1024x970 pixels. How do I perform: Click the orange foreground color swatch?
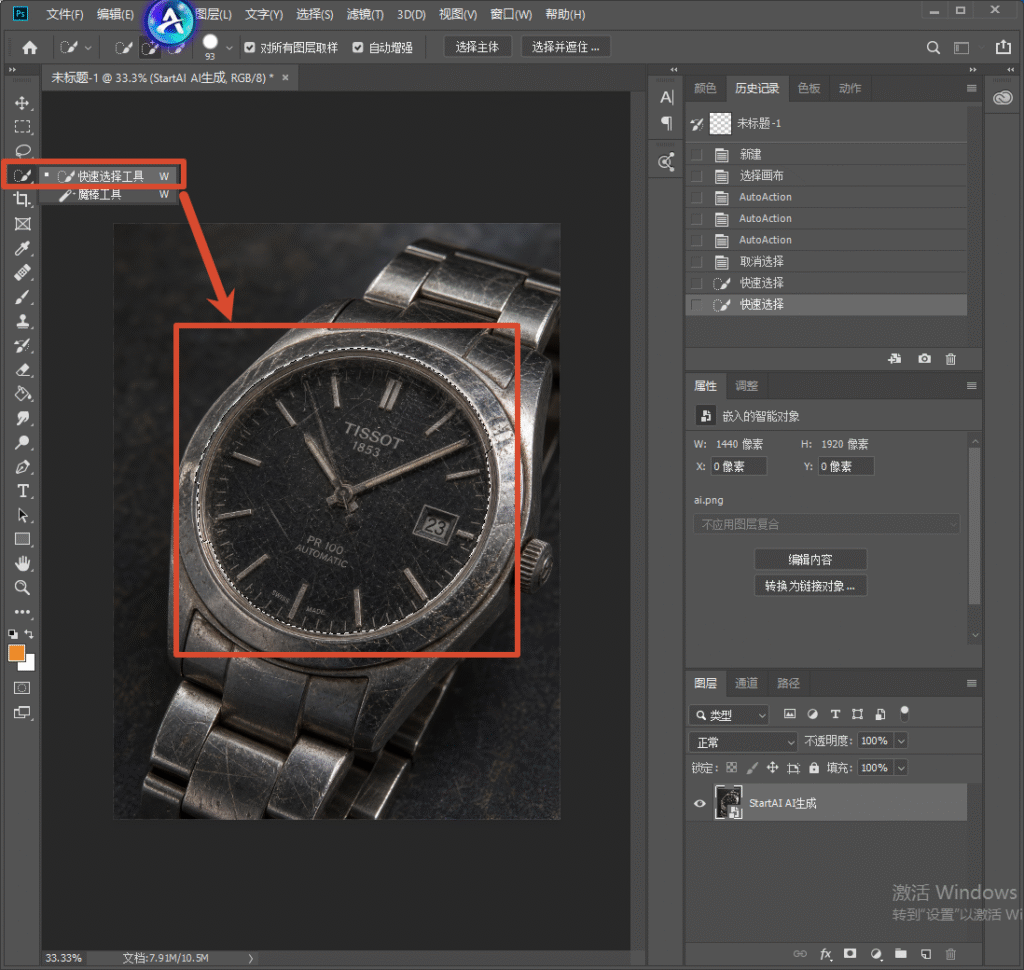tap(16, 653)
